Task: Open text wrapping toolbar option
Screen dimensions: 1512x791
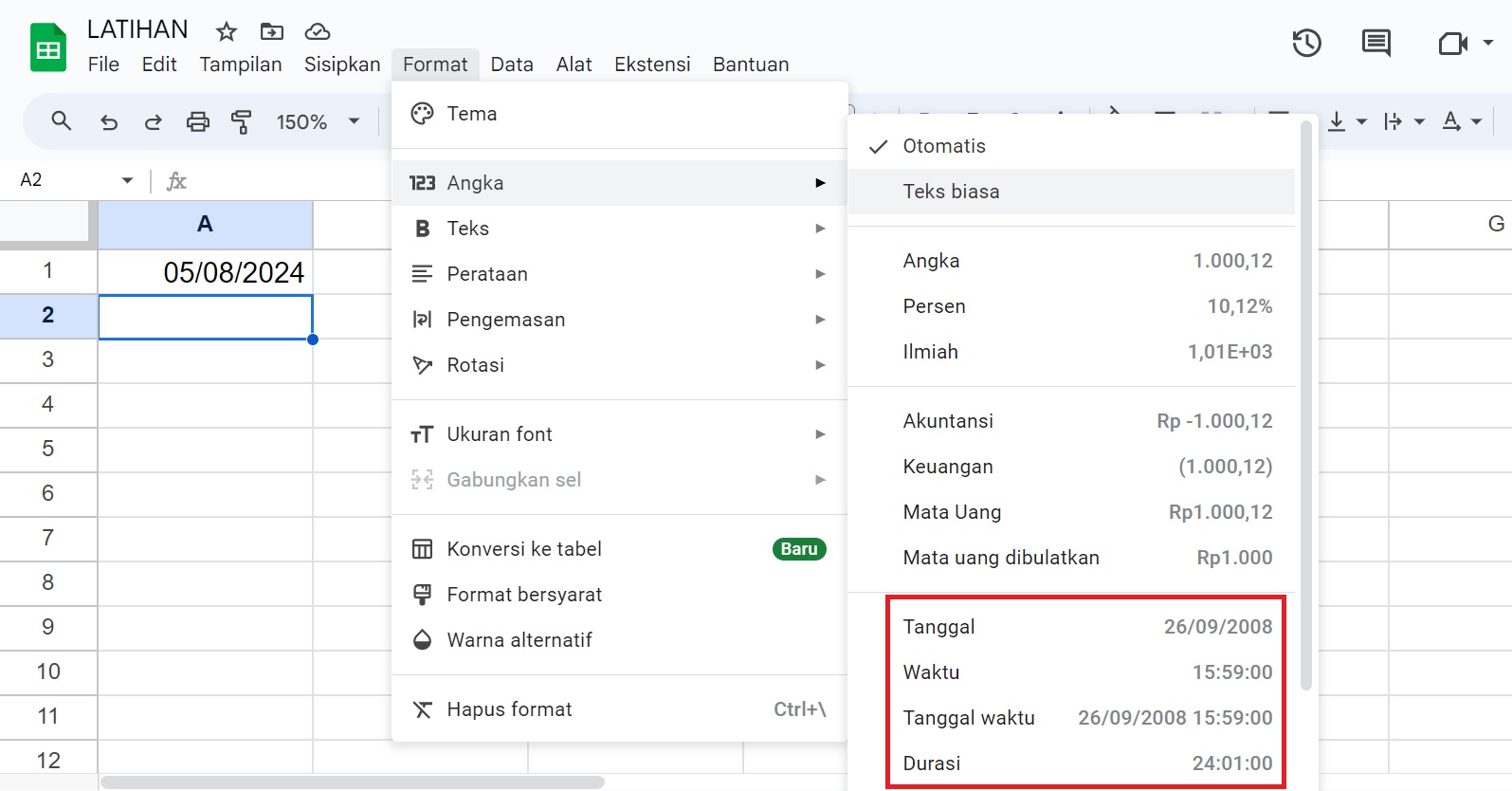Action: point(1393,121)
